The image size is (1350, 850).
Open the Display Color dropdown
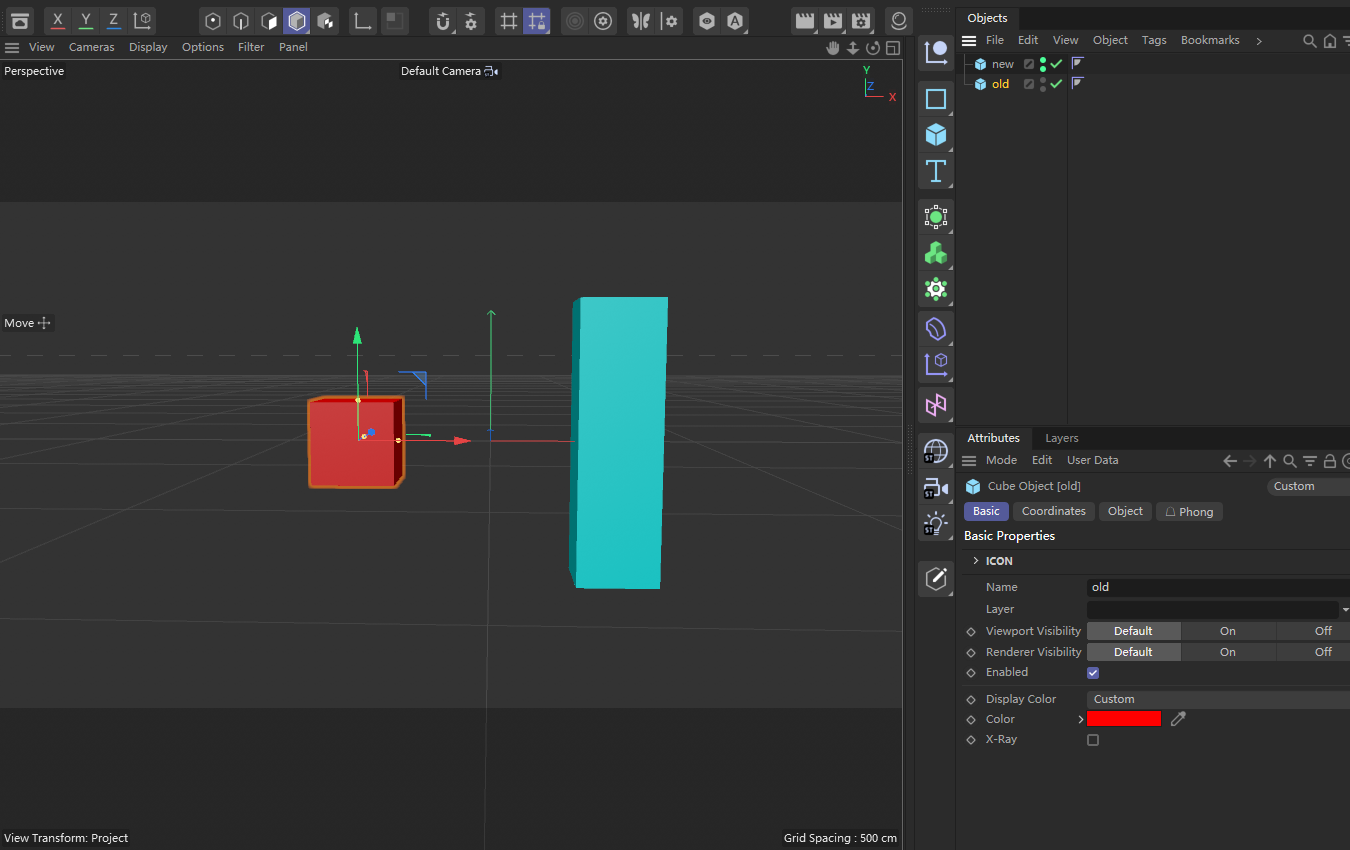pos(1218,699)
